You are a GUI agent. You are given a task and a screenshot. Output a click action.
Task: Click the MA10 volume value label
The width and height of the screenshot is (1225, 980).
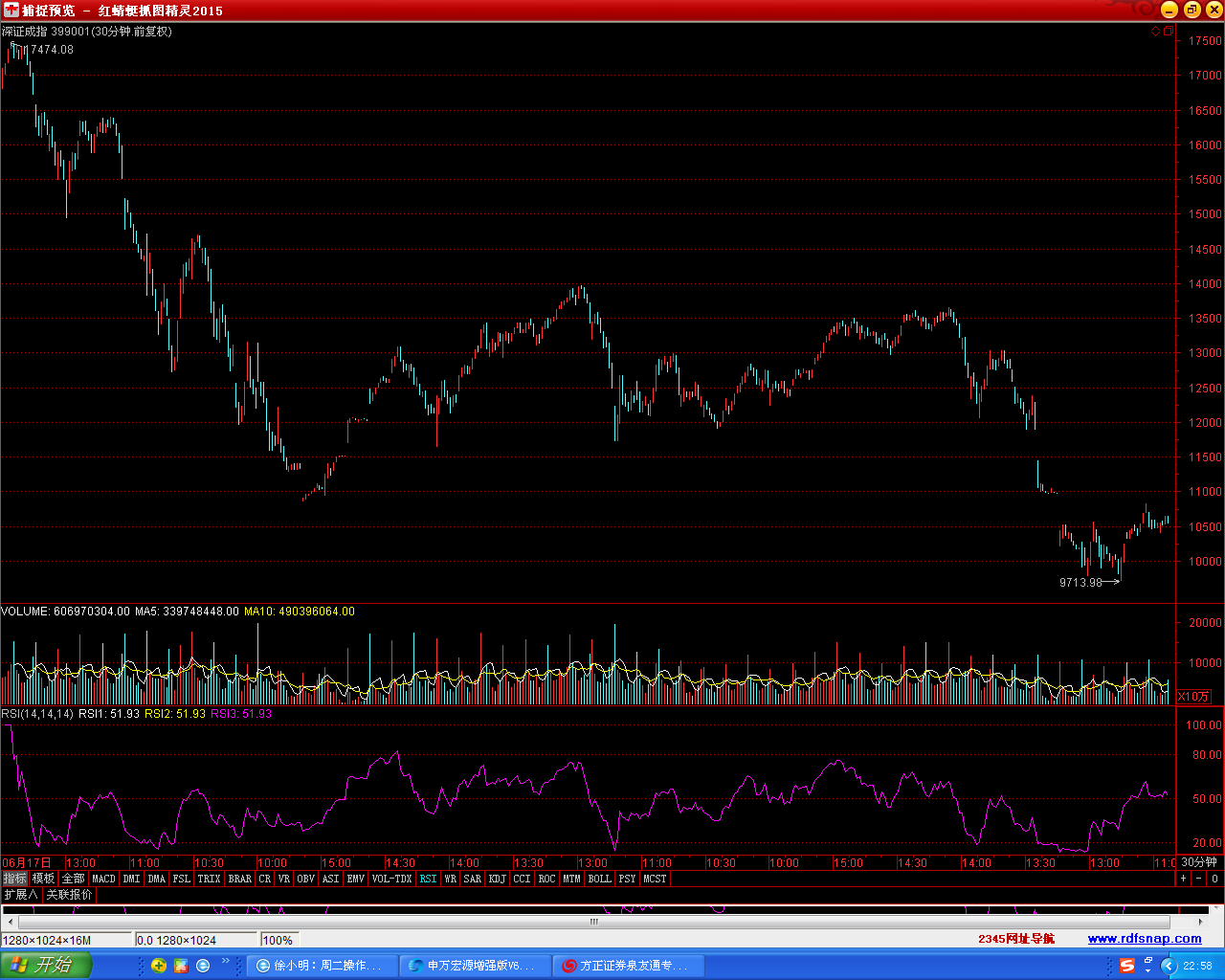click(x=300, y=611)
